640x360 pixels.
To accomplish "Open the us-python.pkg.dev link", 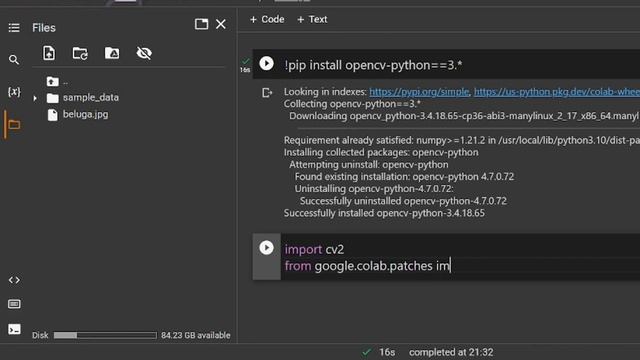I will pyautogui.click(x=557, y=92).
